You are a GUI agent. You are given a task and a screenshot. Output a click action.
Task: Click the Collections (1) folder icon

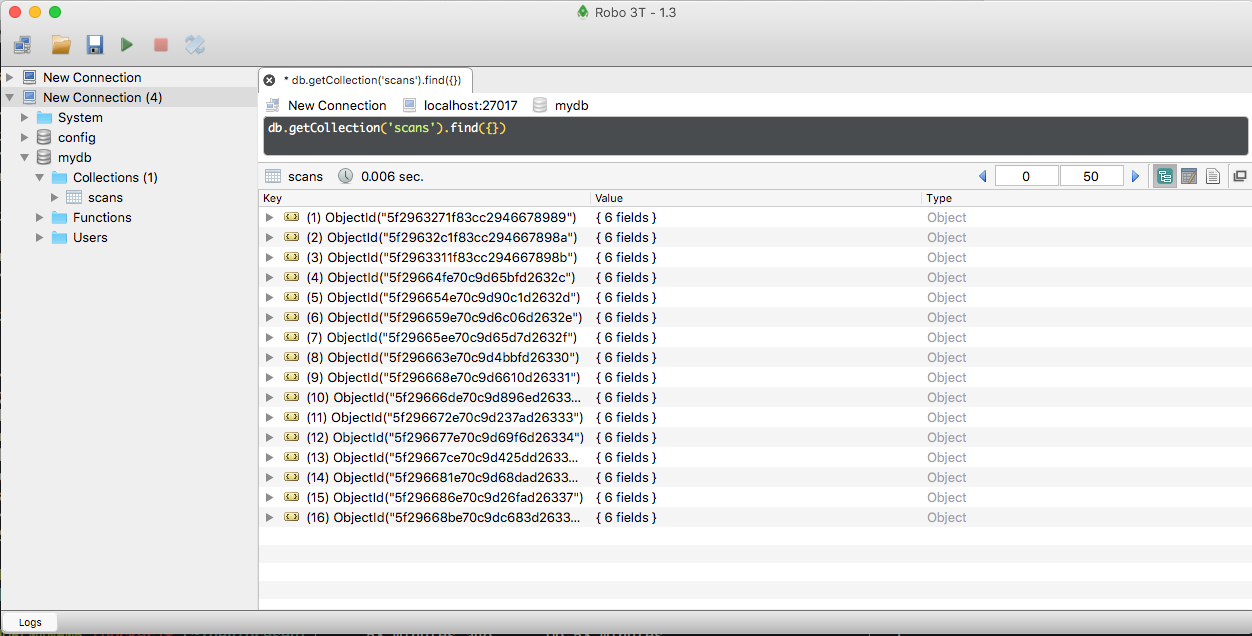point(59,177)
